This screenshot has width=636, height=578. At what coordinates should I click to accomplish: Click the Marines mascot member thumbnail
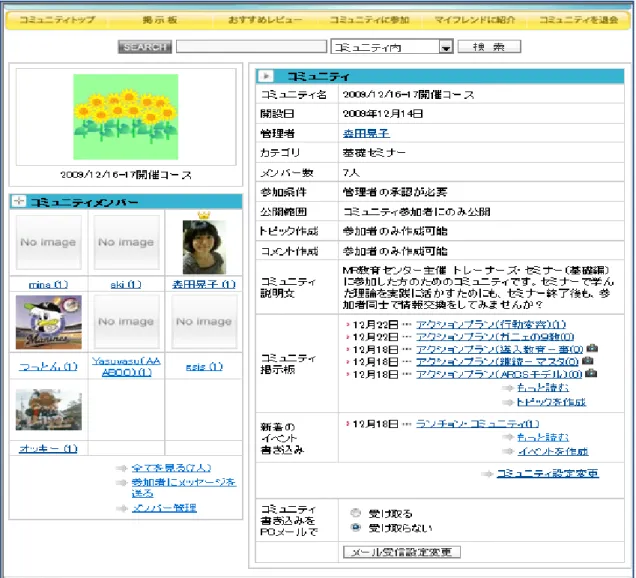[x=49, y=322]
